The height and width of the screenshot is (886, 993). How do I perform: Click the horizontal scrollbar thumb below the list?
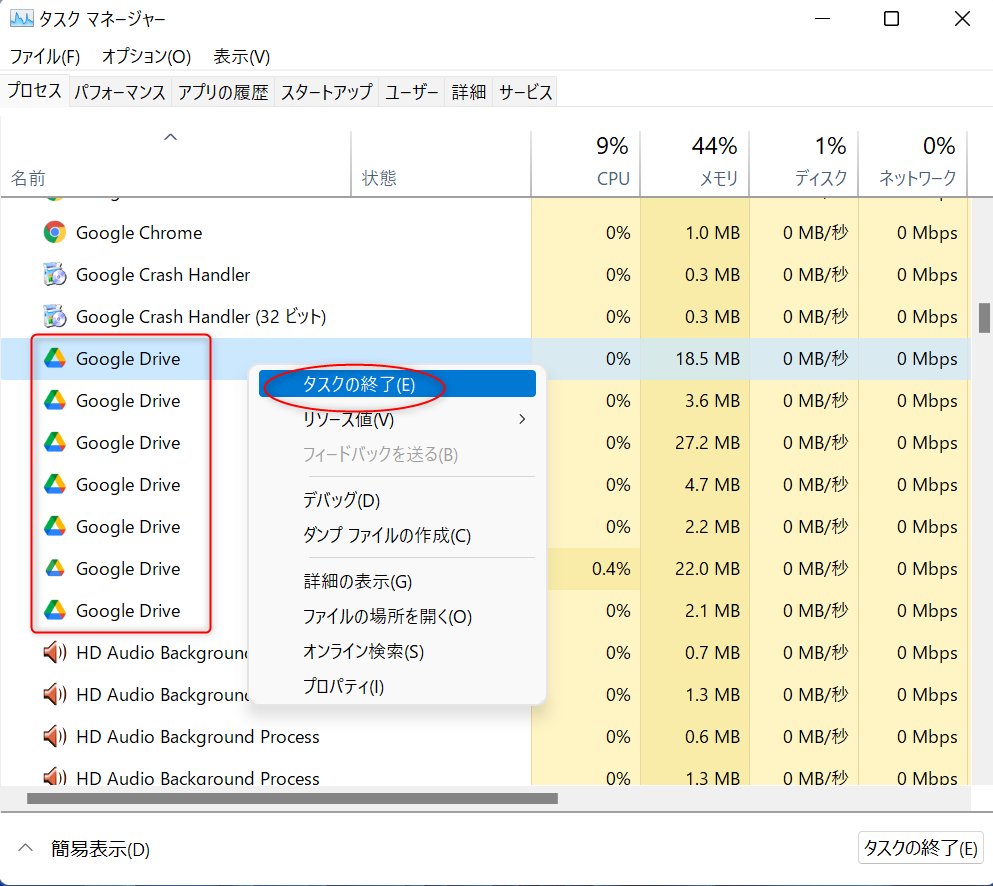tap(293, 799)
